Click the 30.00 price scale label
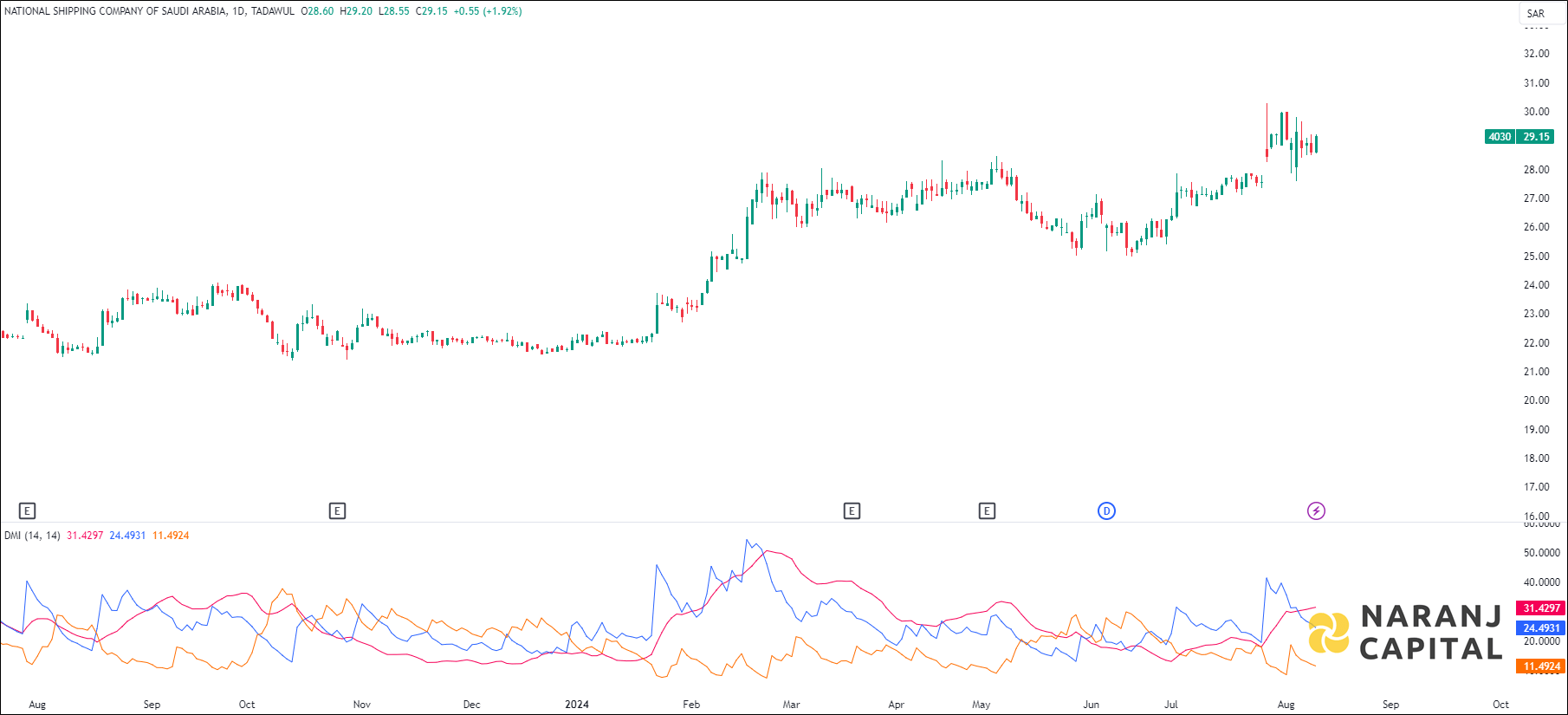 coord(1536,112)
